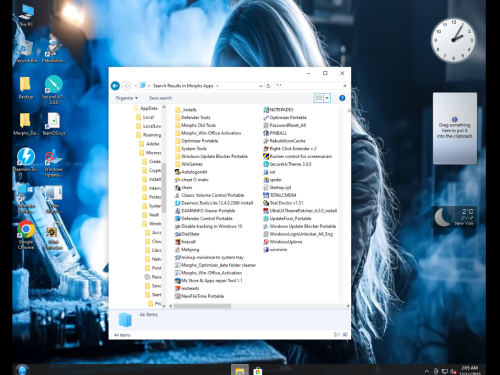Viewport: 500px width, 375px height.
Task: Open Microsoft Store from the taskbar
Action: pyautogui.click(x=258, y=371)
